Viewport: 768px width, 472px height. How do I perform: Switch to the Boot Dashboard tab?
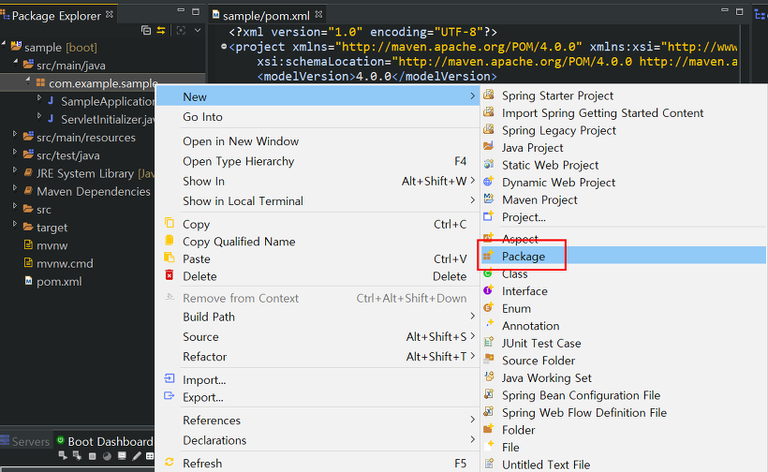tap(108, 441)
